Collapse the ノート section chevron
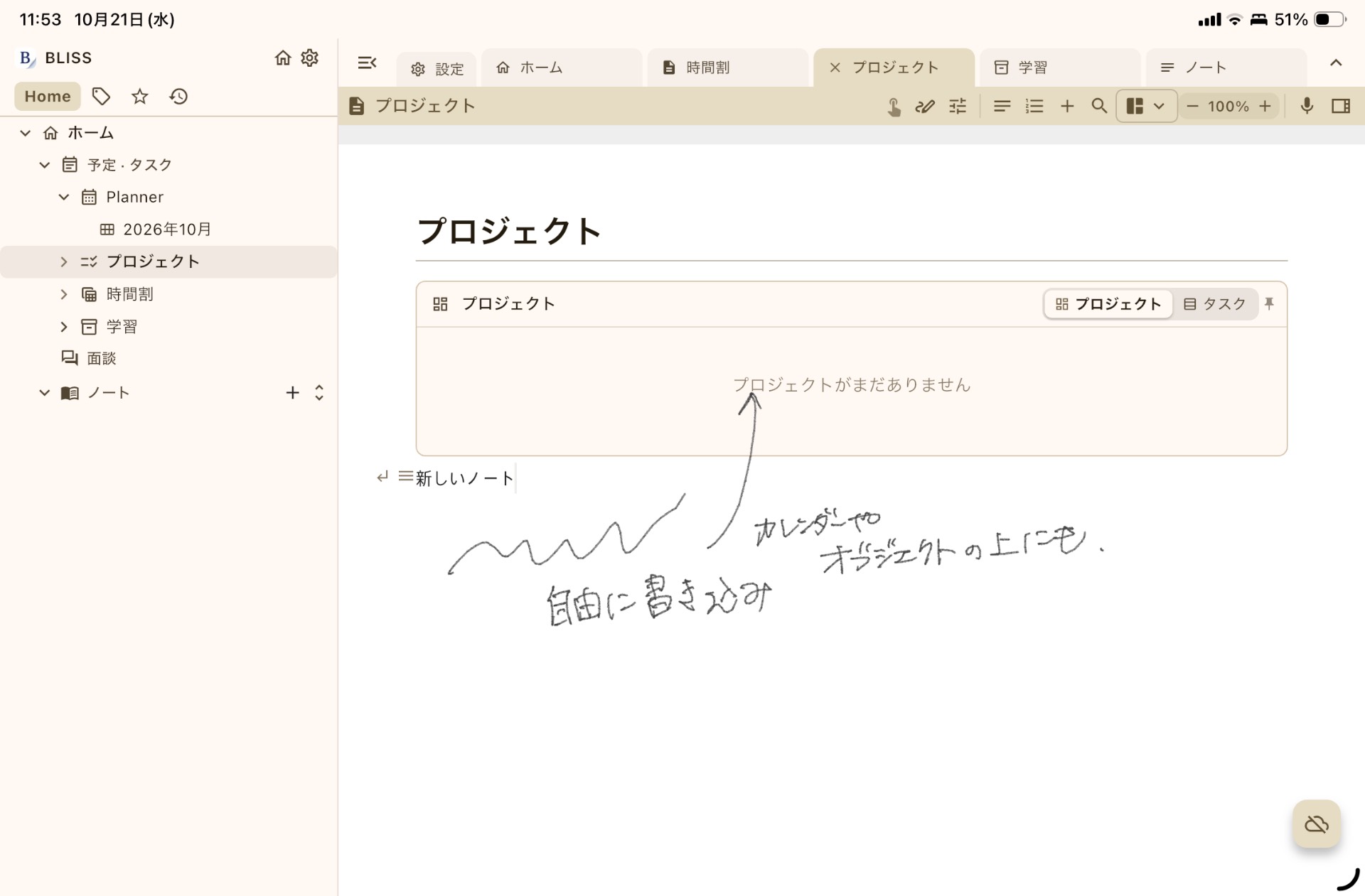Image resolution: width=1365 pixels, height=896 pixels. pyautogui.click(x=45, y=393)
